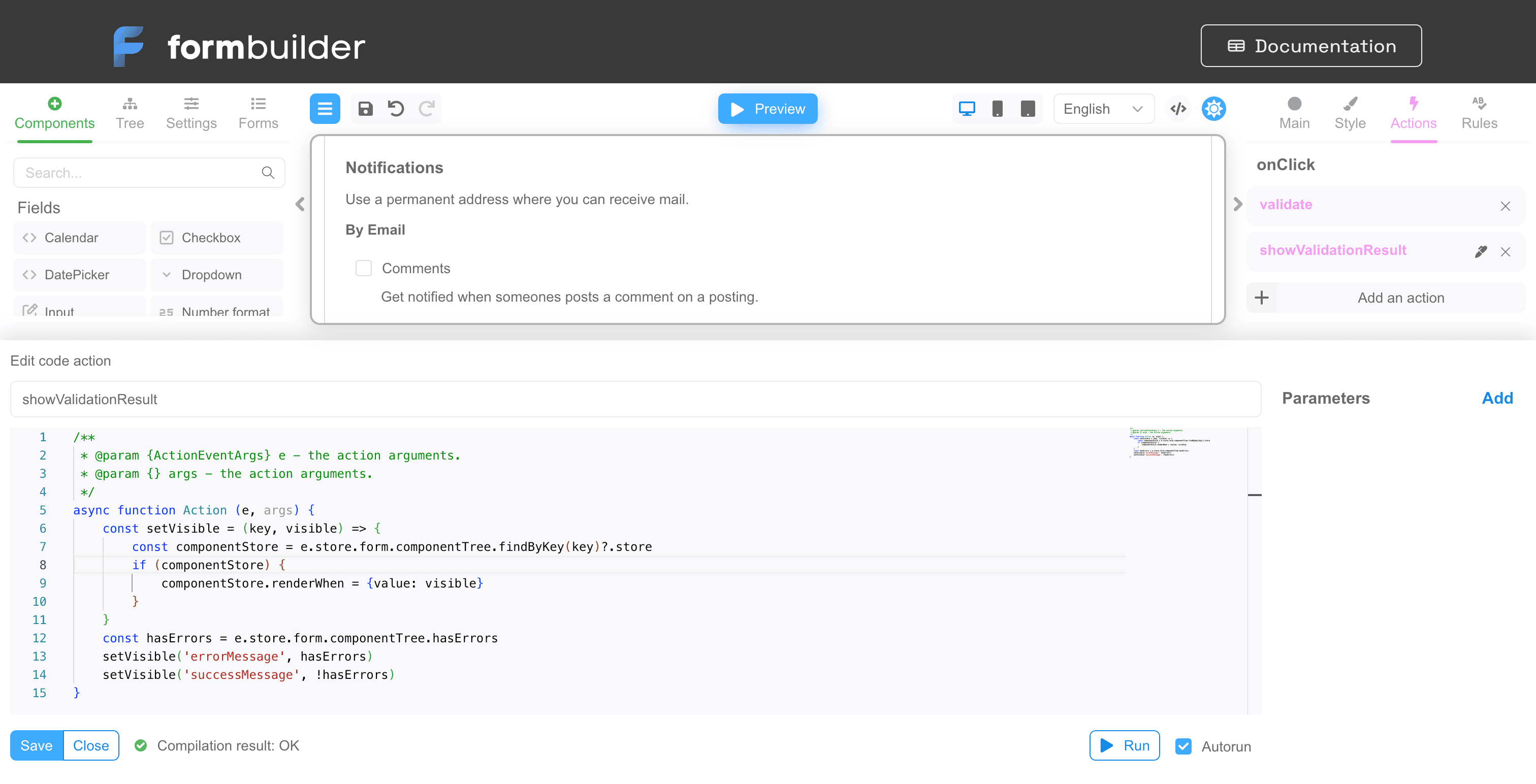Toggle the blue hamburger menu button
Screen dimensions: 1536x784
pyautogui.click(x=325, y=109)
